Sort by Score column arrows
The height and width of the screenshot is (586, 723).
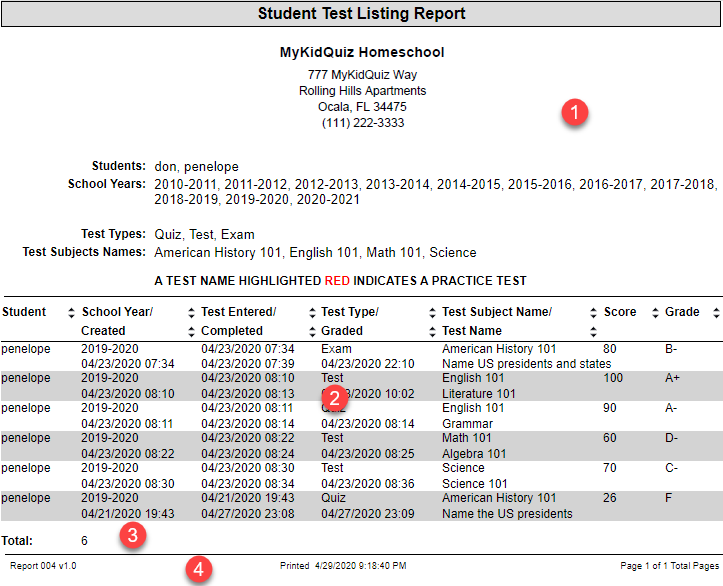click(x=655, y=313)
